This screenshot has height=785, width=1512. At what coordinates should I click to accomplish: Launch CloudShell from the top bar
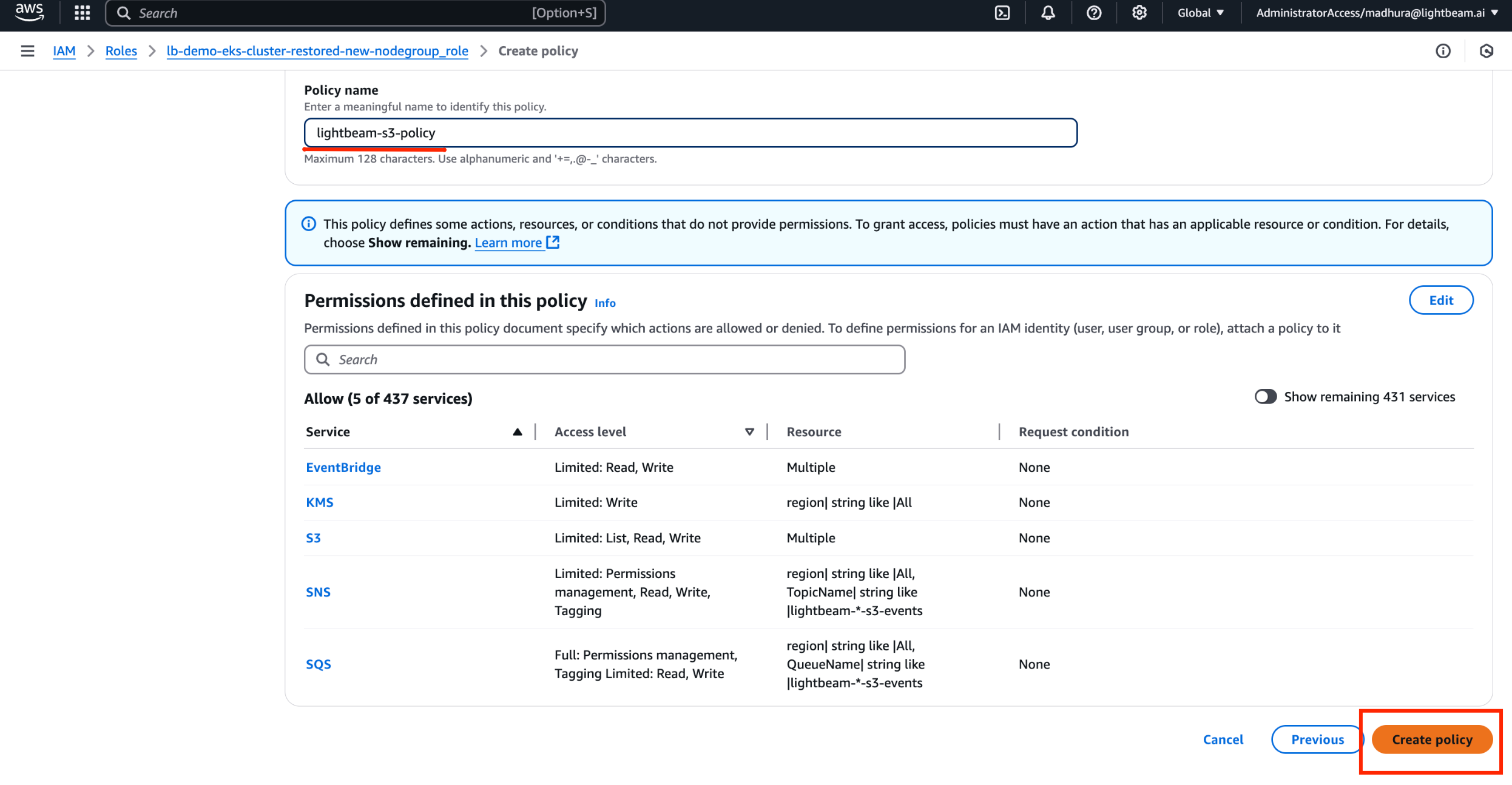pyautogui.click(x=1002, y=13)
